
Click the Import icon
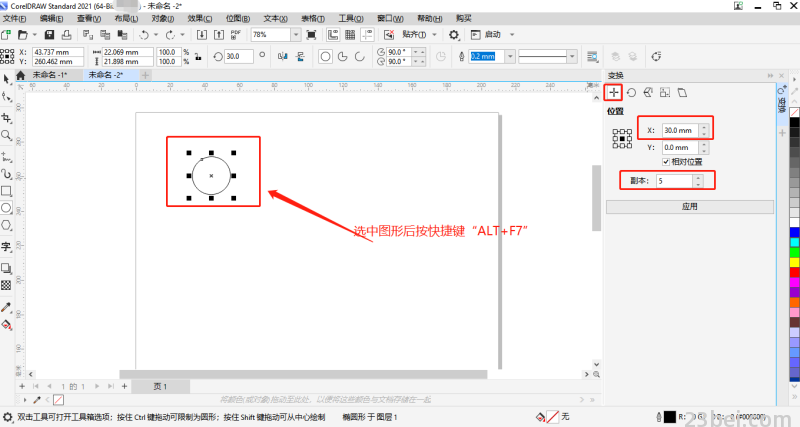(x=202, y=35)
